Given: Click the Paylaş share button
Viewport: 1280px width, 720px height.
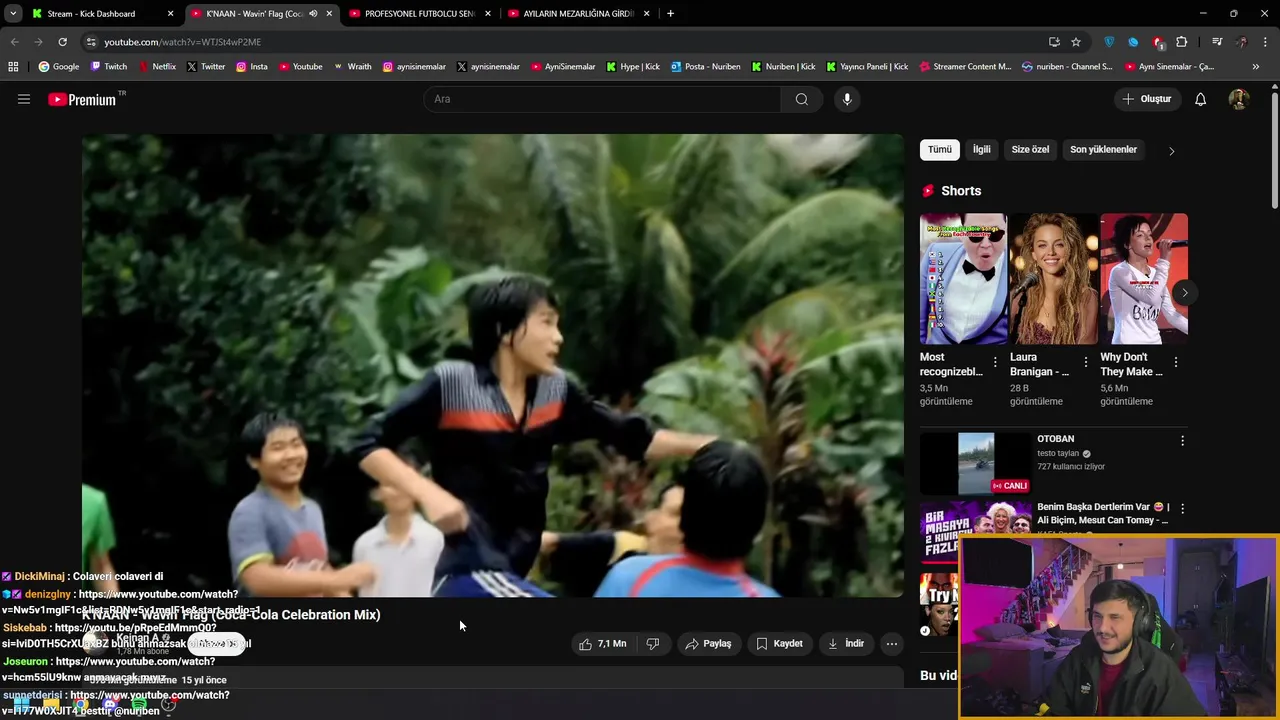Looking at the screenshot, I should tap(708, 644).
